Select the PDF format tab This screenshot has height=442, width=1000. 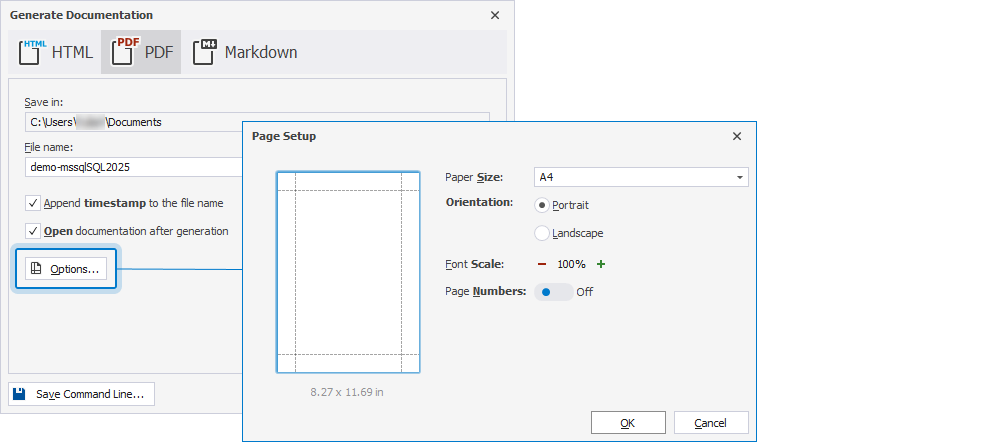click(x=141, y=52)
